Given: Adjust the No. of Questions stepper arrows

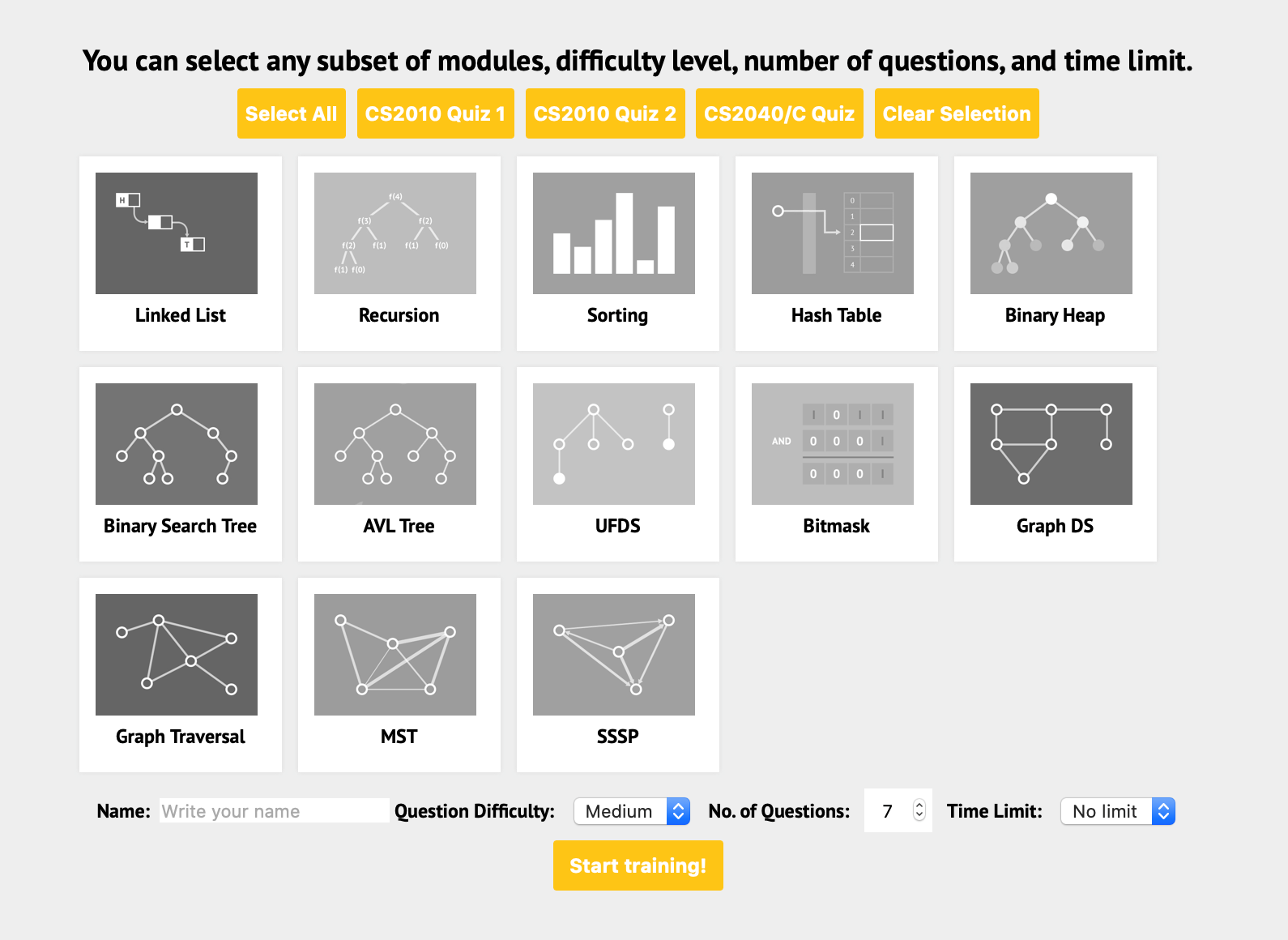Looking at the screenshot, I should (x=919, y=810).
